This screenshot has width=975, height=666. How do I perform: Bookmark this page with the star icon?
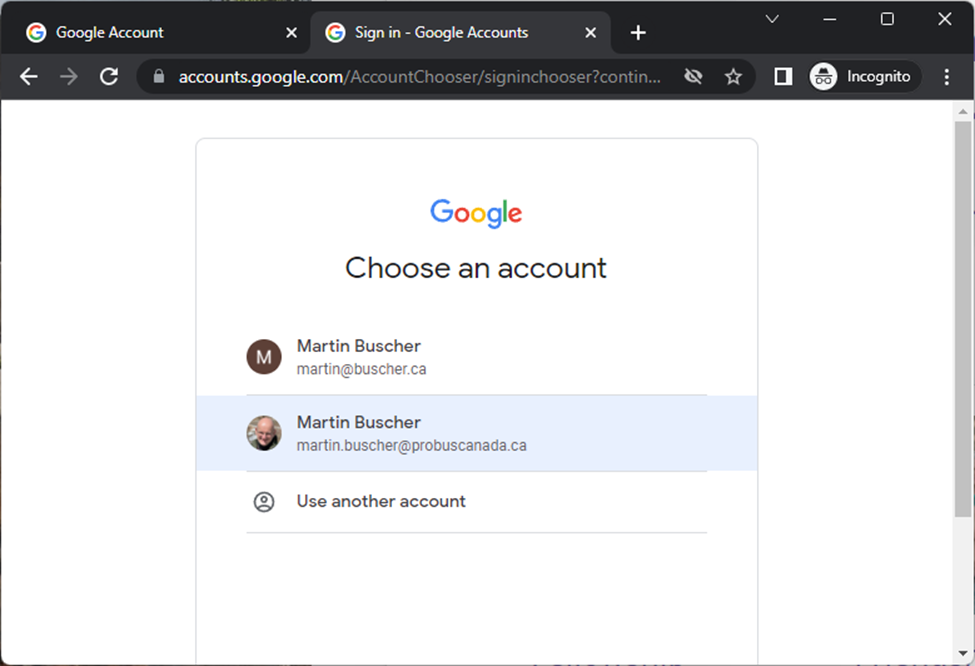(734, 76)
